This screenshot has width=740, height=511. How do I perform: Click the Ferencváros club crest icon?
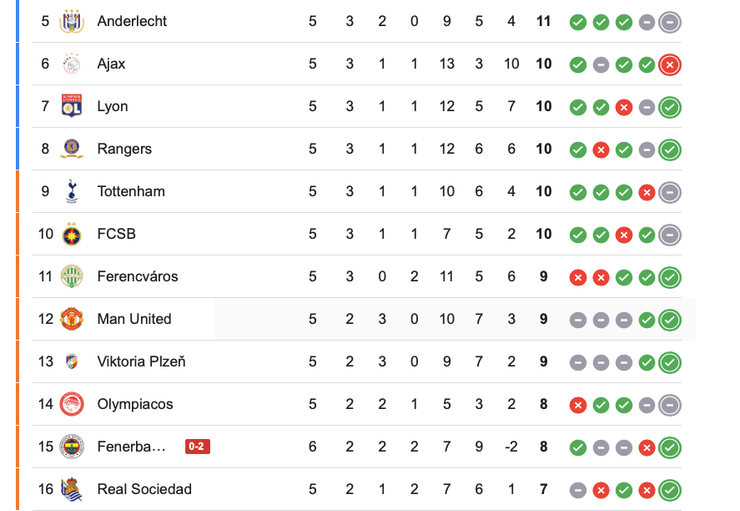[x=71, y=276]
